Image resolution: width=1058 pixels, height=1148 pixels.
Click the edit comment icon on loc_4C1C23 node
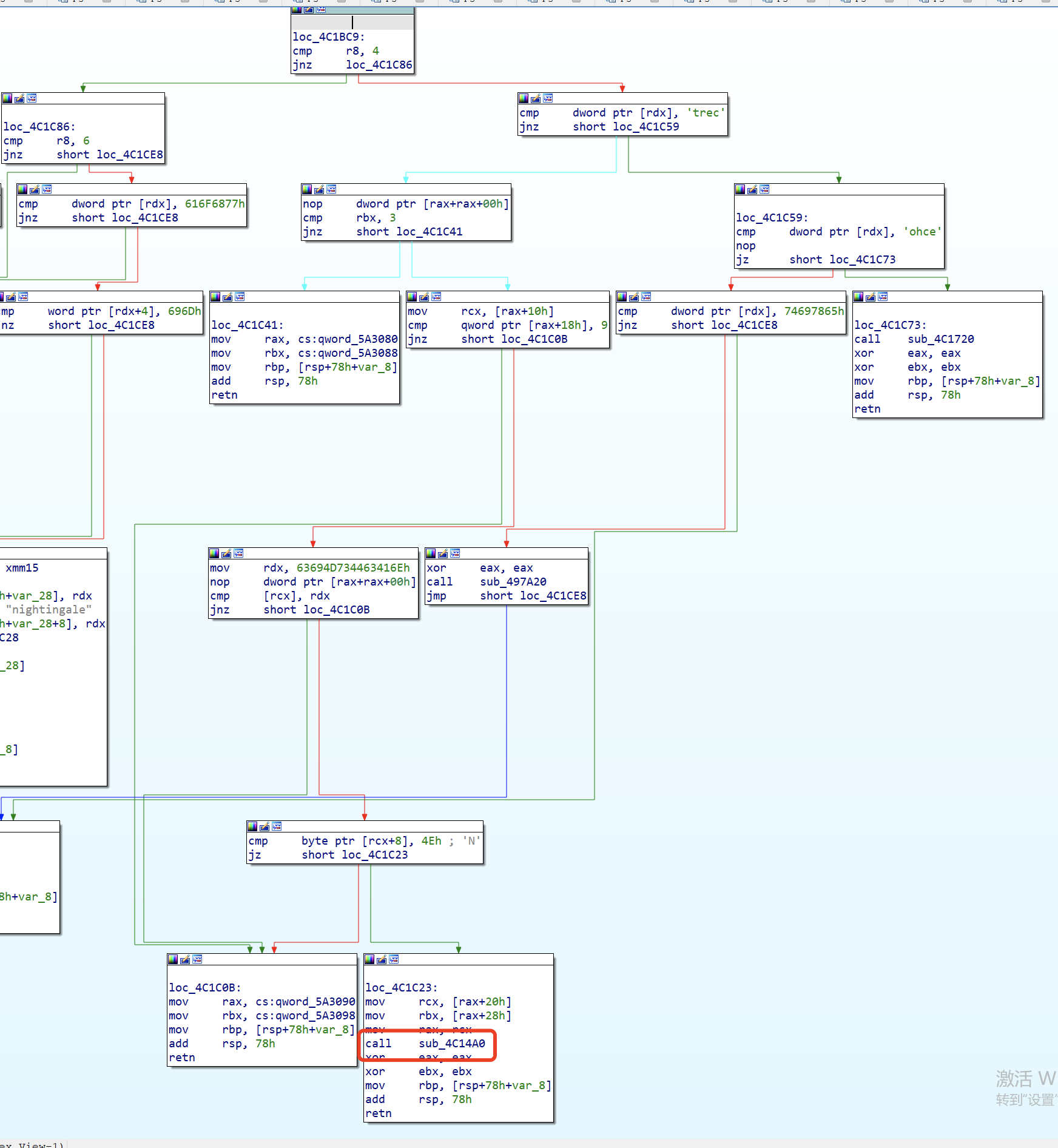[382, 959]
